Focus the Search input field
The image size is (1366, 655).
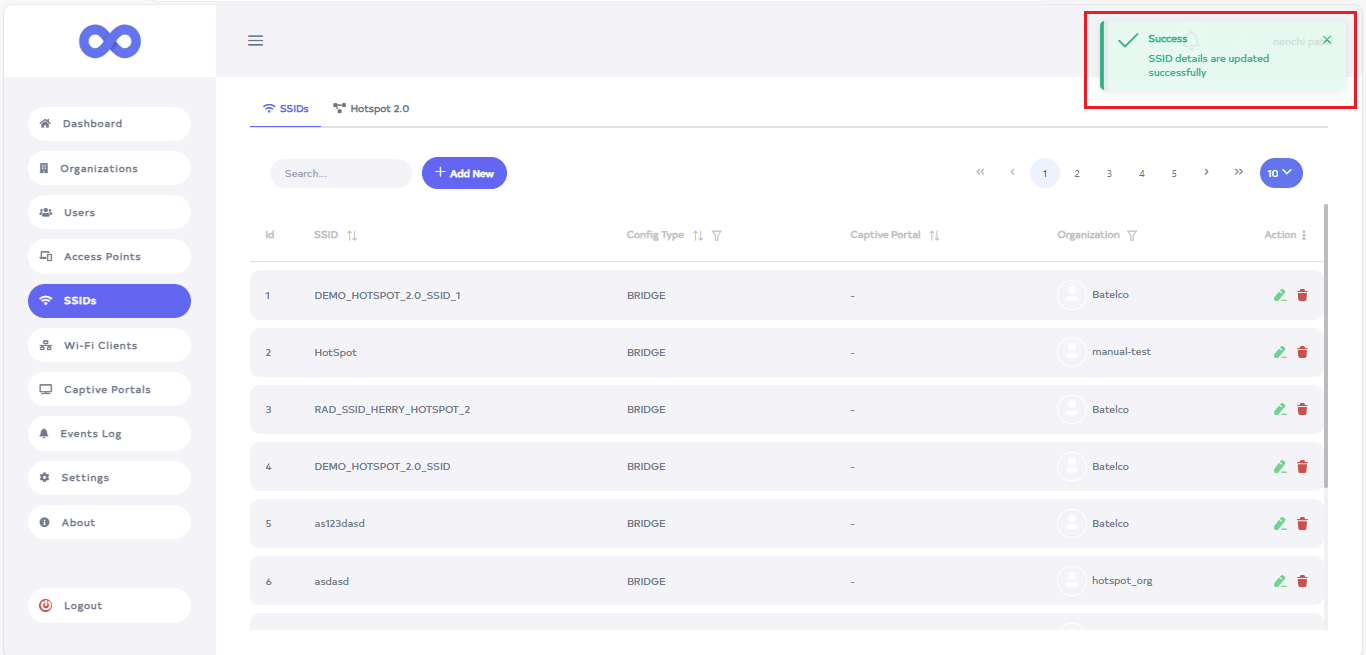[x=340, y=173]
